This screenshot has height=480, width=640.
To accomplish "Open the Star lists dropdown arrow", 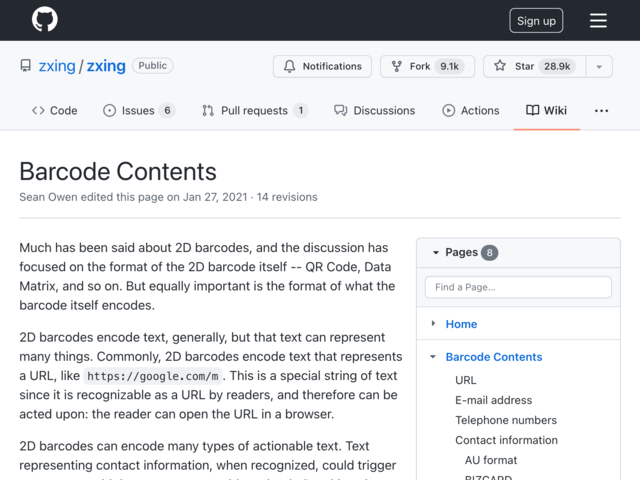I will tap(599, 67).
